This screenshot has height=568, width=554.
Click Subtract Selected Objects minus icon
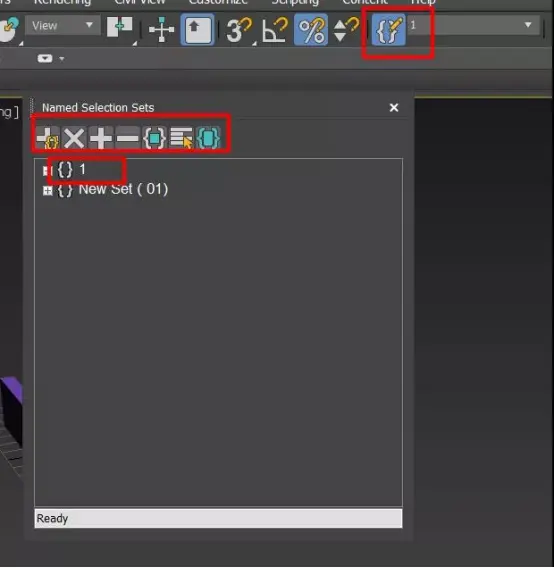click(128, 138)
